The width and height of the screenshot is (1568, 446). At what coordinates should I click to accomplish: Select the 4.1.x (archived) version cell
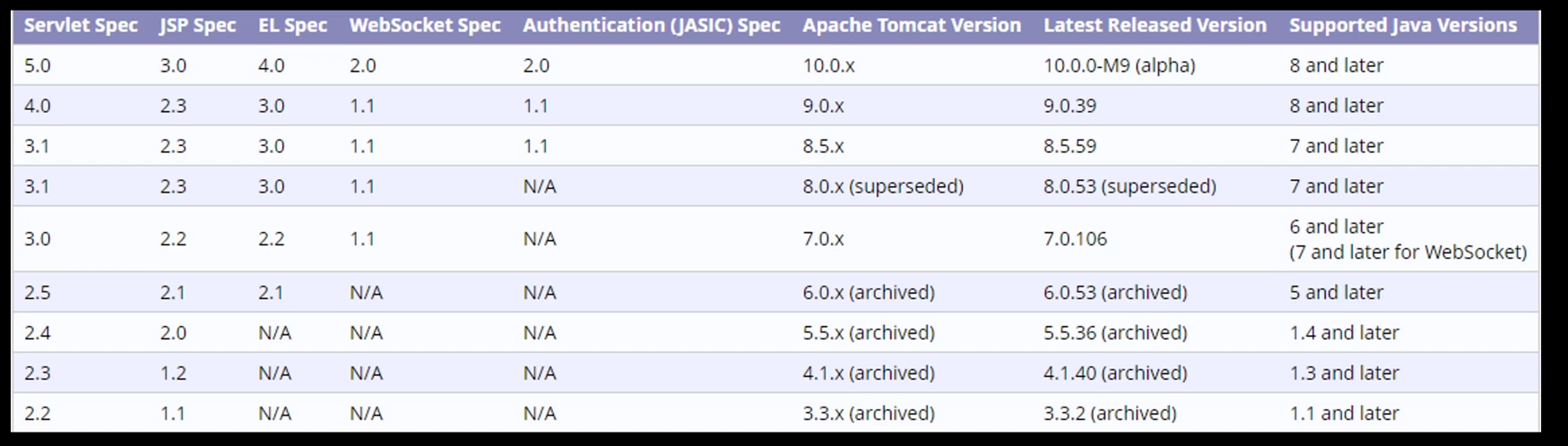click(869, 373)
